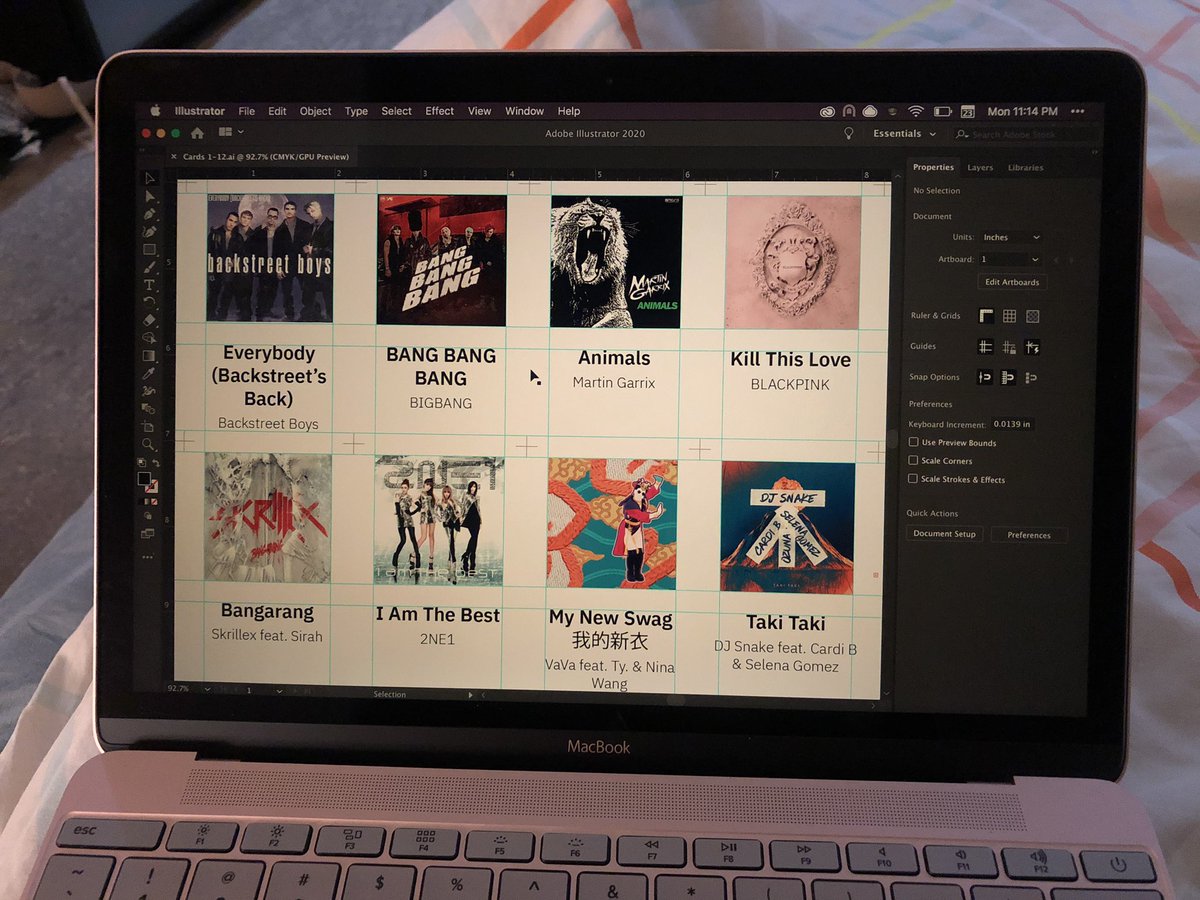Open the Wi-Fi status menu

click(x=916, y=111)
